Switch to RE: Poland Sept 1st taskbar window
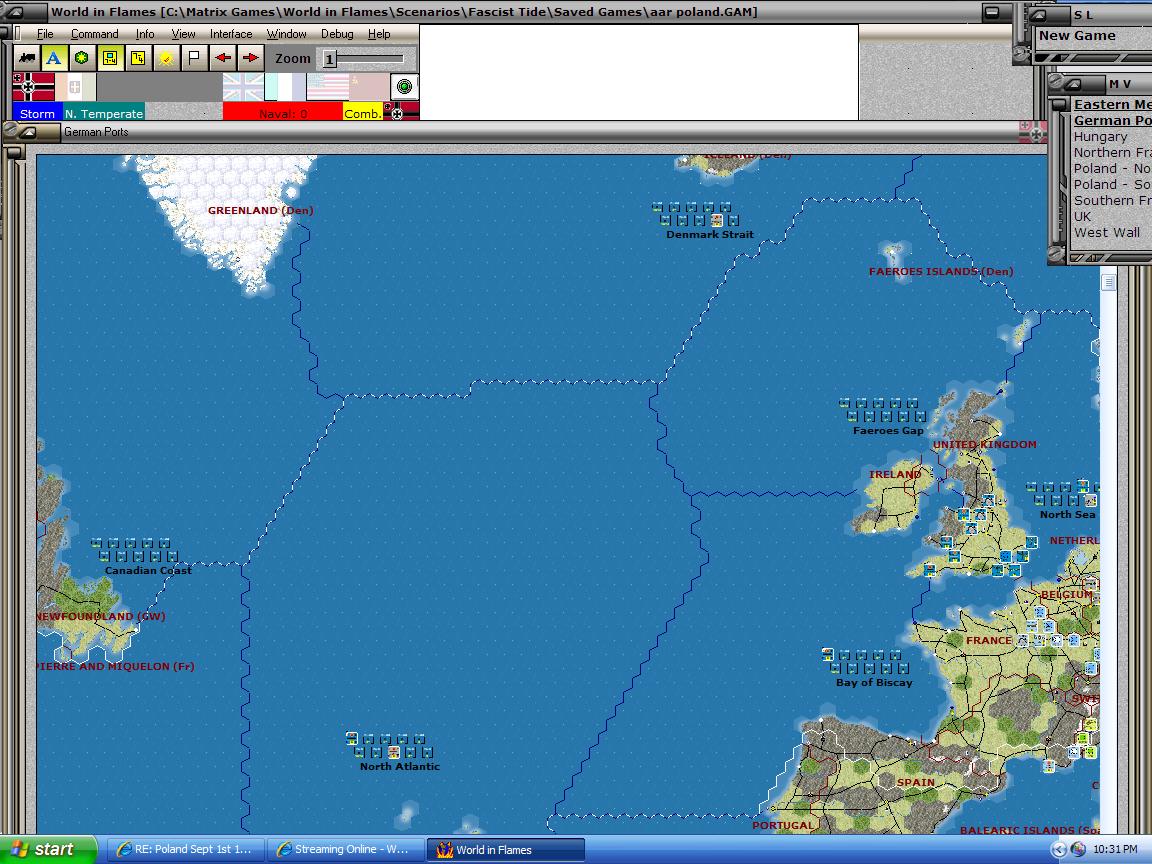This screenshot has width=1152, height=864. tap(184, 849)
